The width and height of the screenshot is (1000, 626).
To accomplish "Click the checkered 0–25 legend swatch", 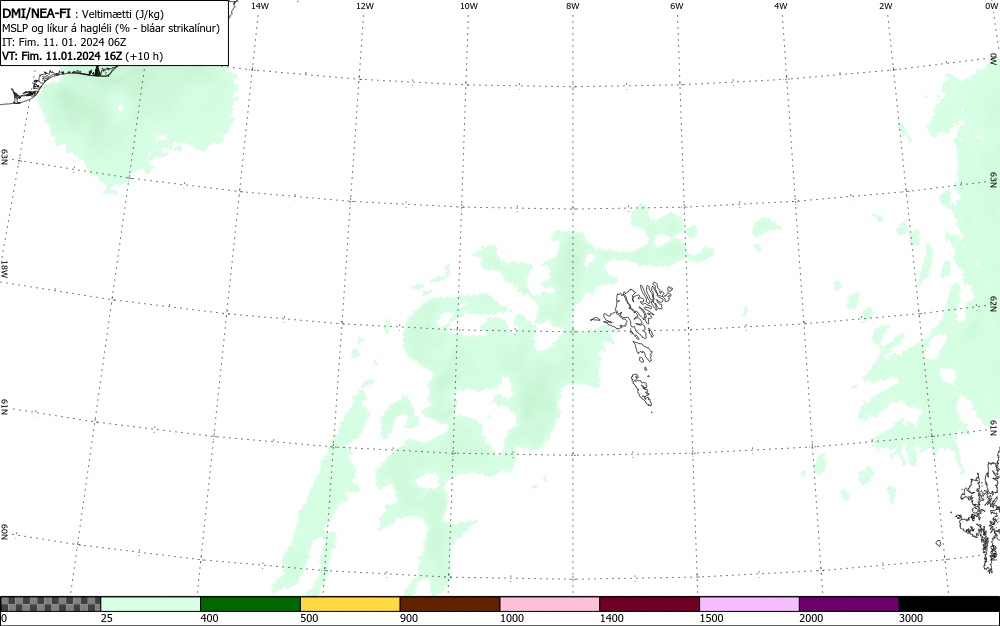I will coord(50,604).
